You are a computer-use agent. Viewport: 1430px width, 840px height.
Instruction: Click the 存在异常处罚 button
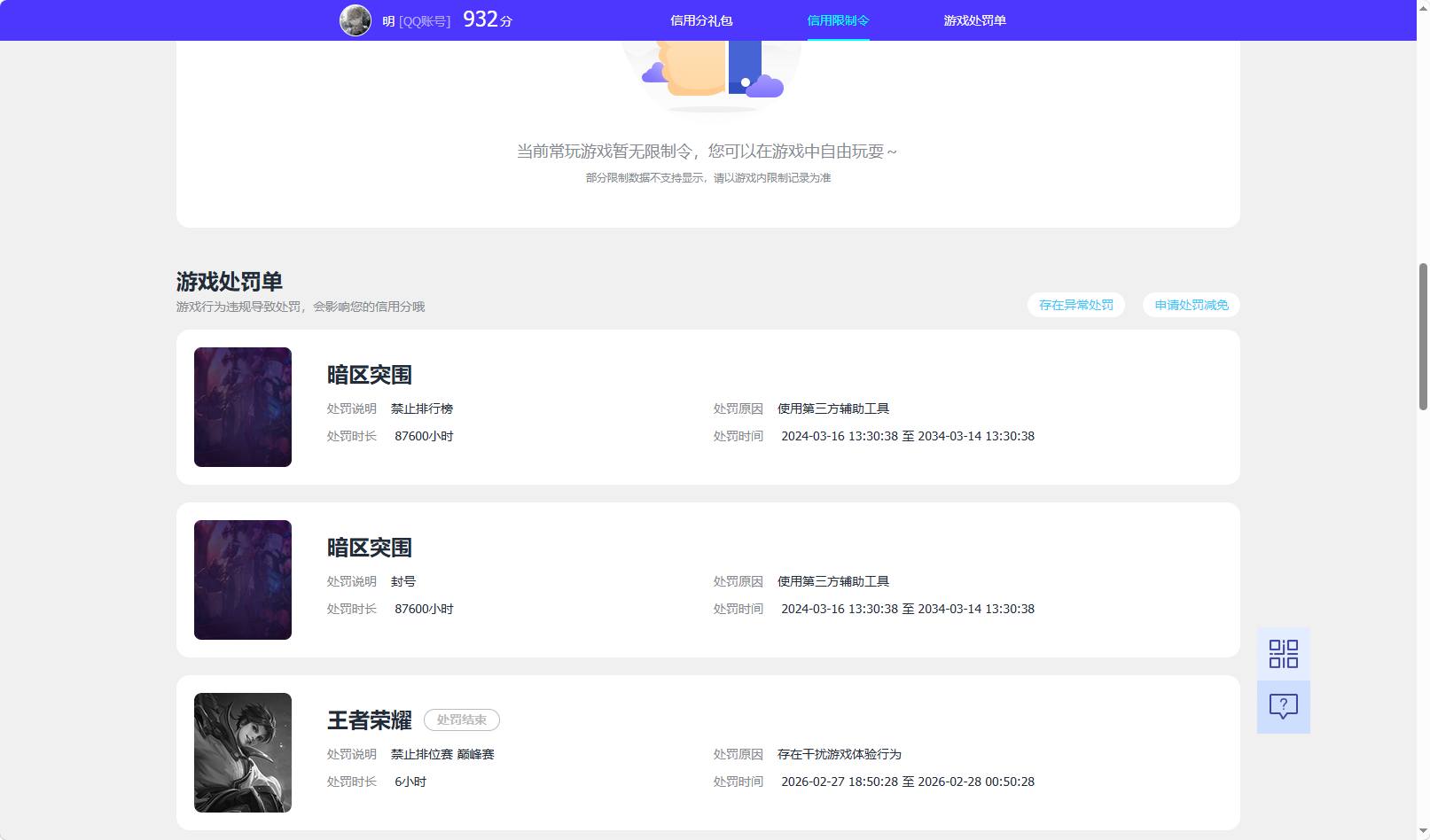click(x=1075, y=304)
